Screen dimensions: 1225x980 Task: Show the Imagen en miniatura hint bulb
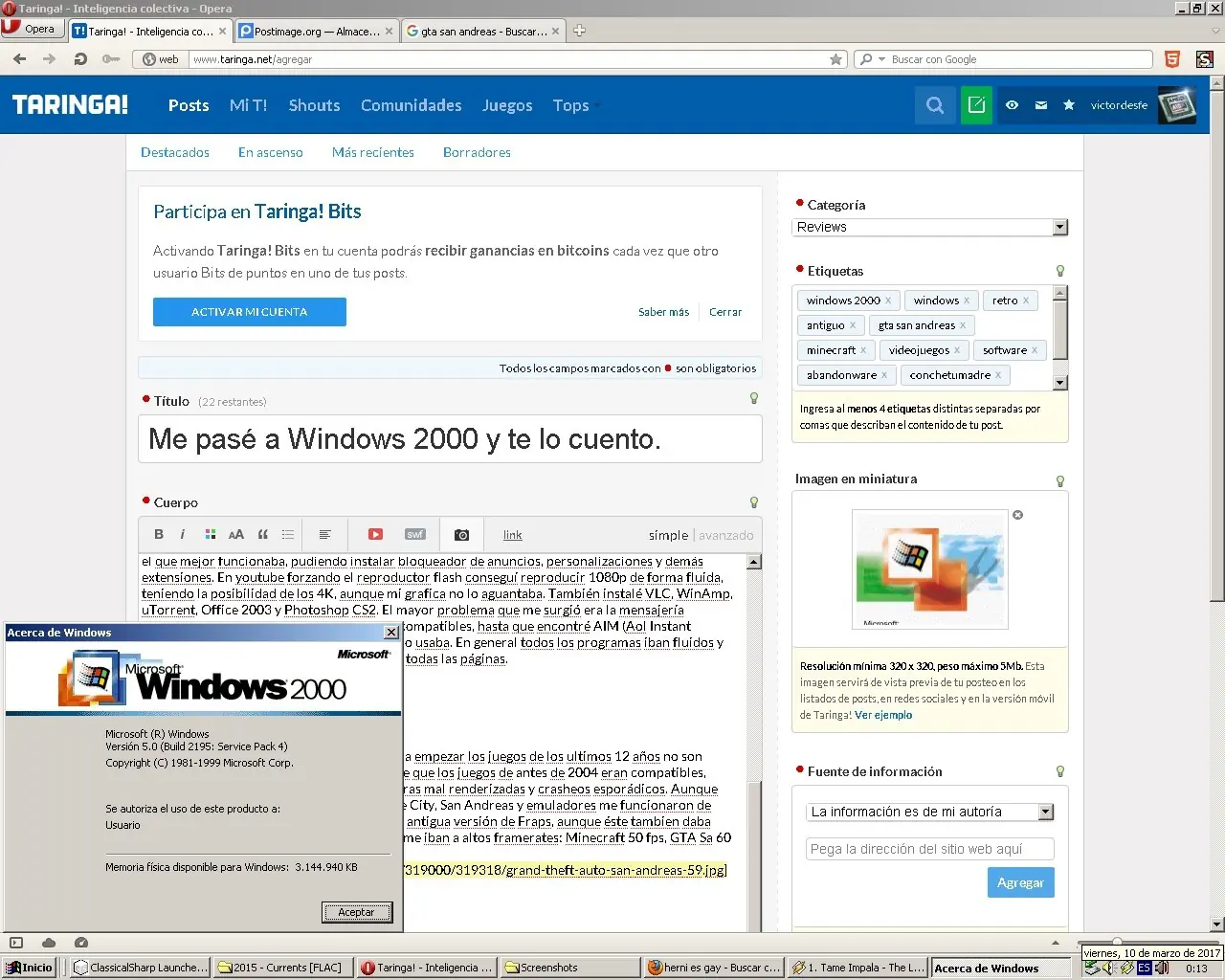tap(1060, 480)
